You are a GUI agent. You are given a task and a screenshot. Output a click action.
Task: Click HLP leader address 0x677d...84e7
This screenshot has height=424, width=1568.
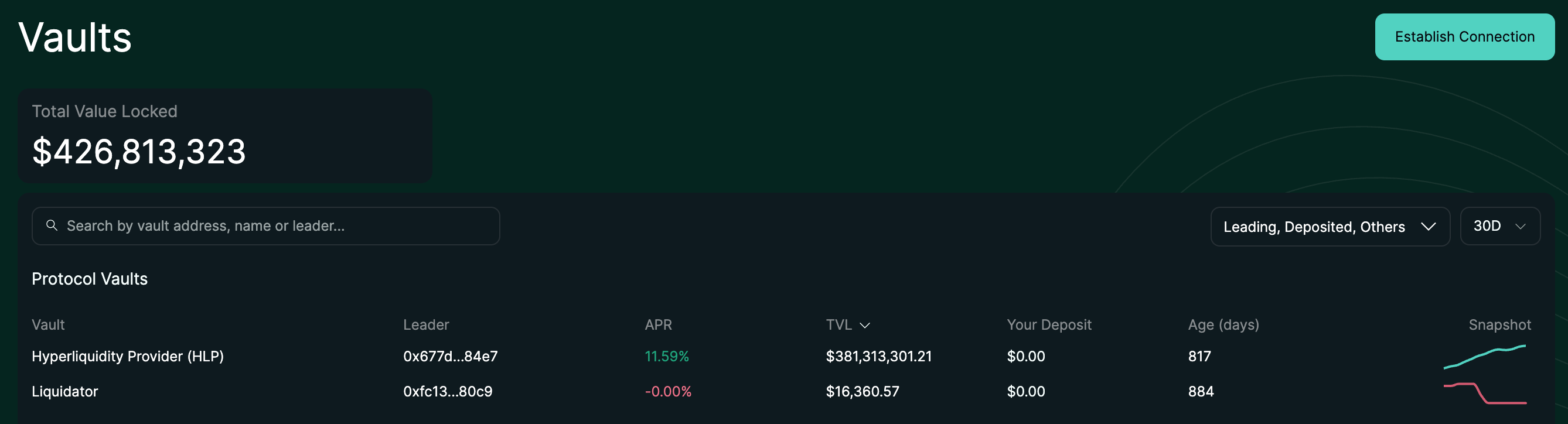450,357
